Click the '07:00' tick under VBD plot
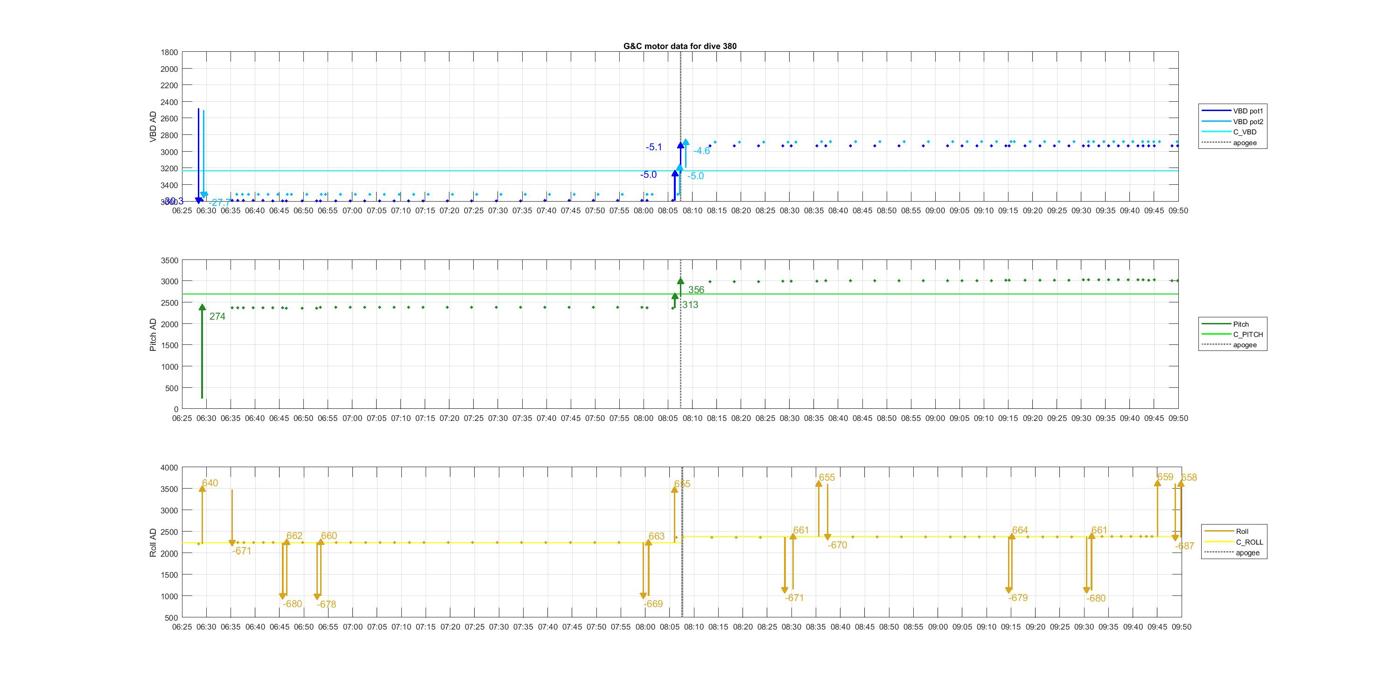Screen dimensions: 1400x693 (352, 211)
